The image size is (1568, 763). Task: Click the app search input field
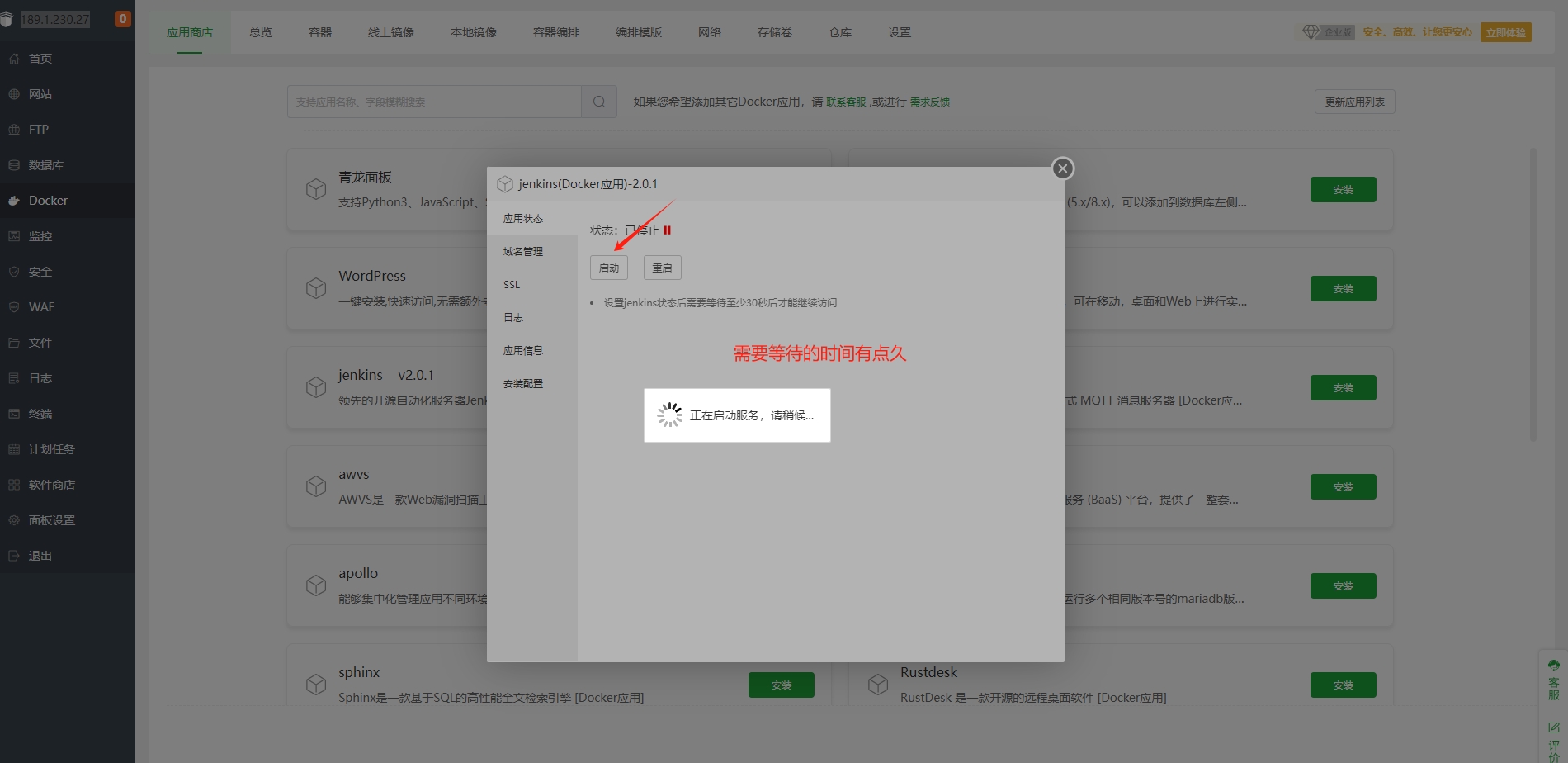pos(434,102)
